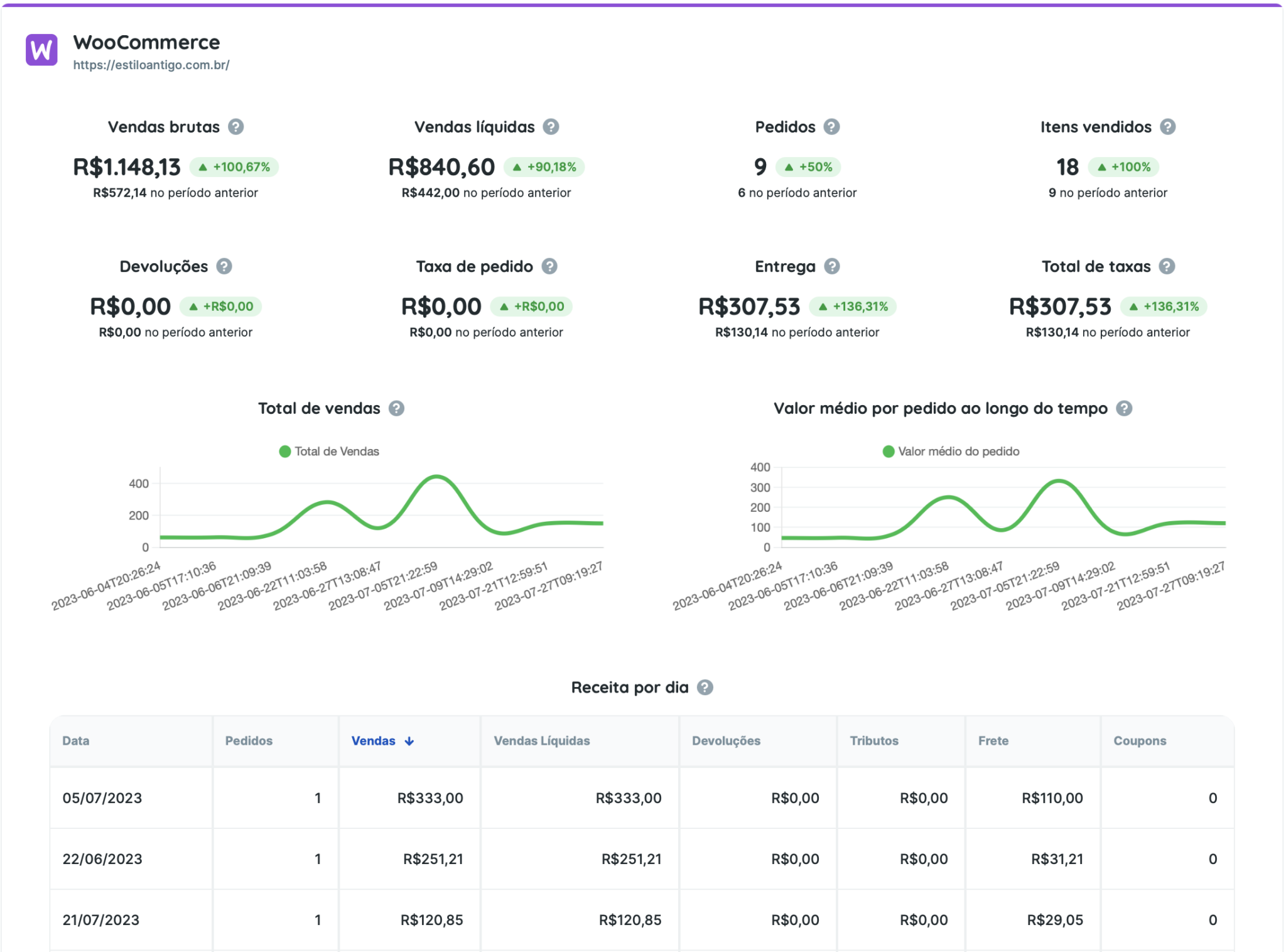Open the Vendas líquidas help tooltip

coord(551,127)
